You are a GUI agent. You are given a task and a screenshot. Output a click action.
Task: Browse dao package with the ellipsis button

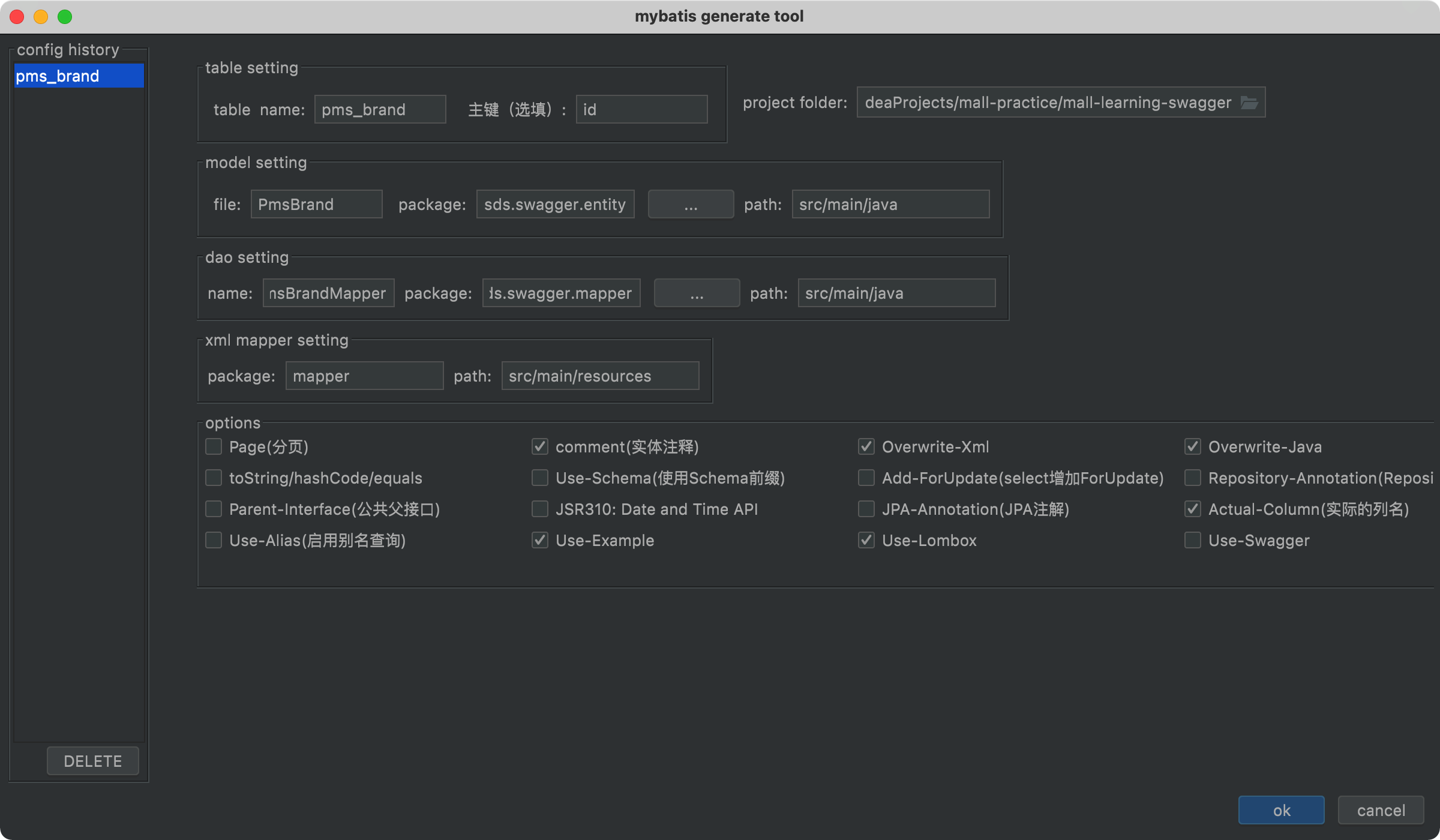[697, 293]
